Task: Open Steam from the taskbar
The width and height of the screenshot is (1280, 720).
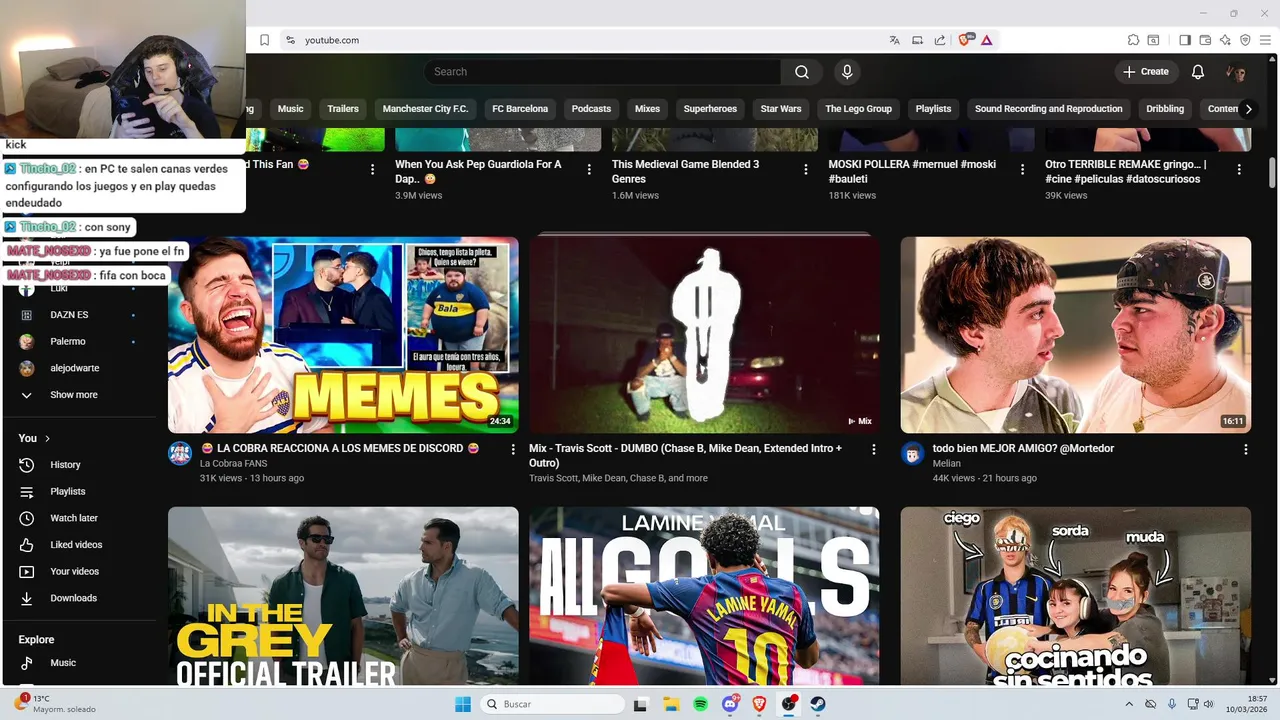Action: (818, 704)
